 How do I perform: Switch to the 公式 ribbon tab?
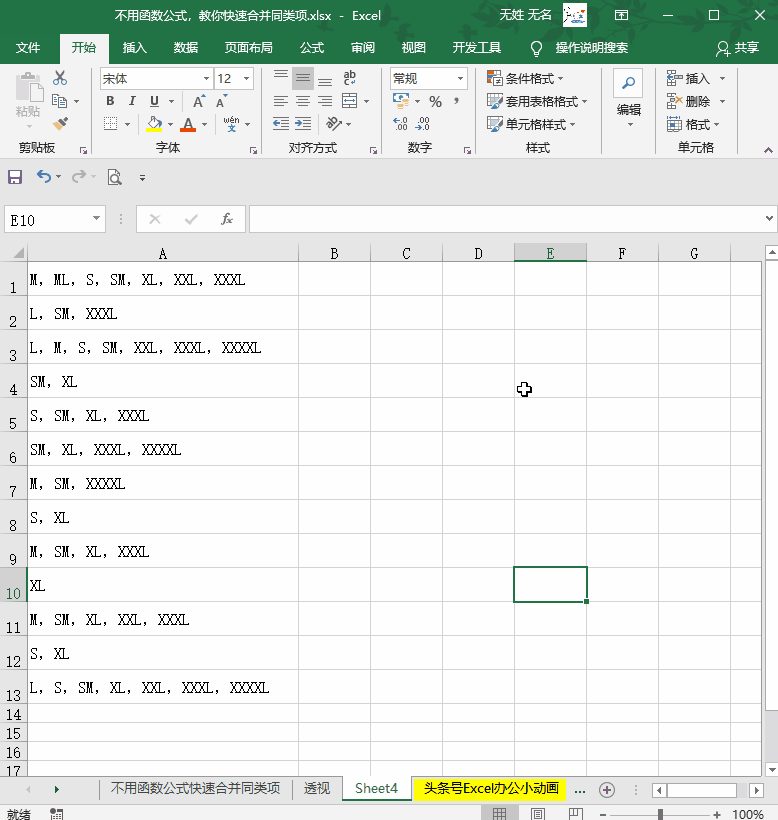pyautogui.click(x=312, y=48)
